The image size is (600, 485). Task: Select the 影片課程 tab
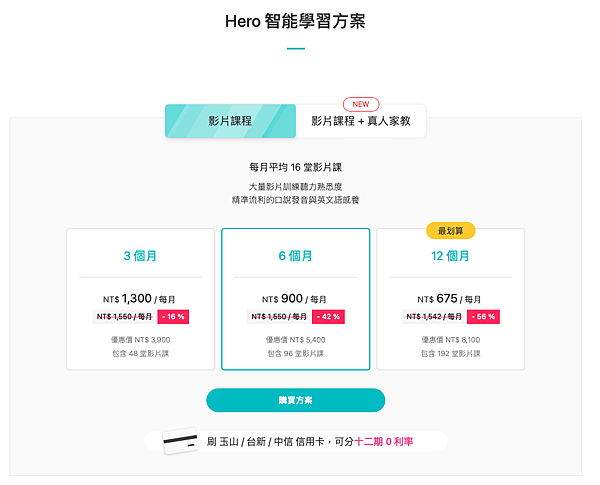pyautogui.click(x=230, y=122)
